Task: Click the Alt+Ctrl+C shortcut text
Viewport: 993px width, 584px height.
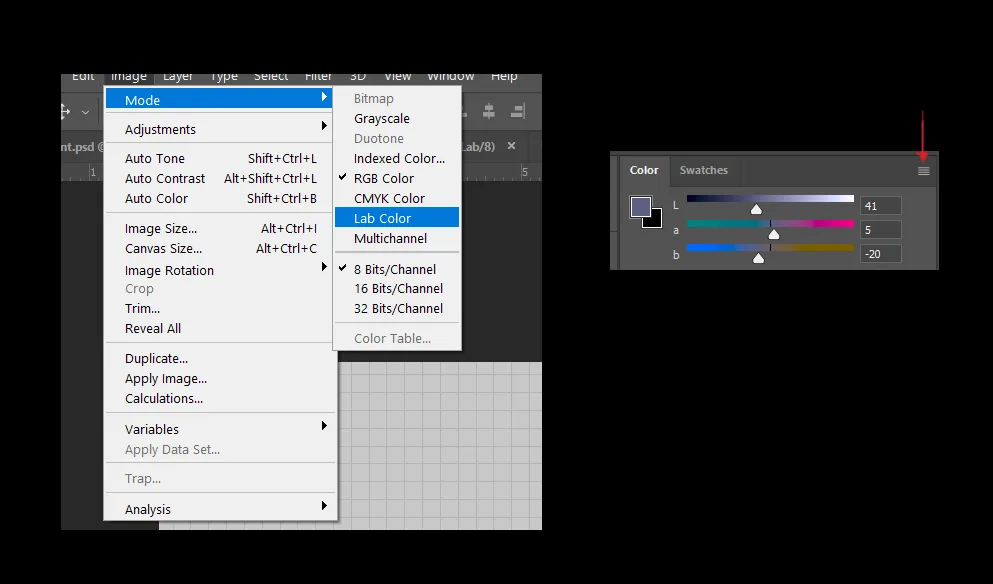Action: 286,248
